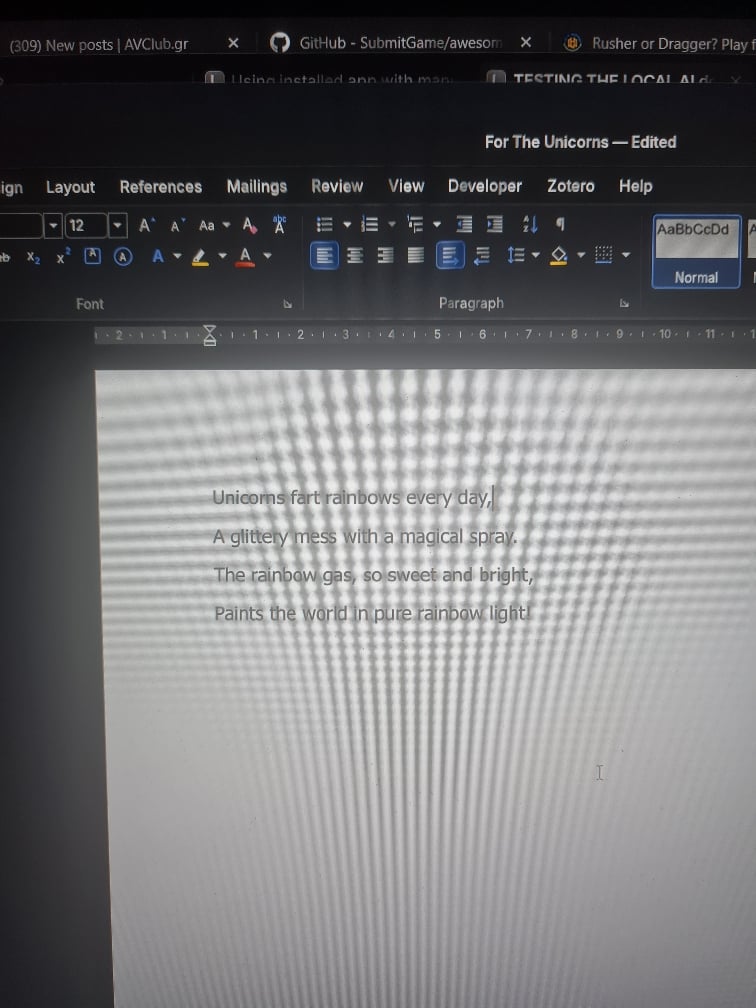
Task: Click the Sort icon in Paragraph group
Action: click(x=530, y=224)
